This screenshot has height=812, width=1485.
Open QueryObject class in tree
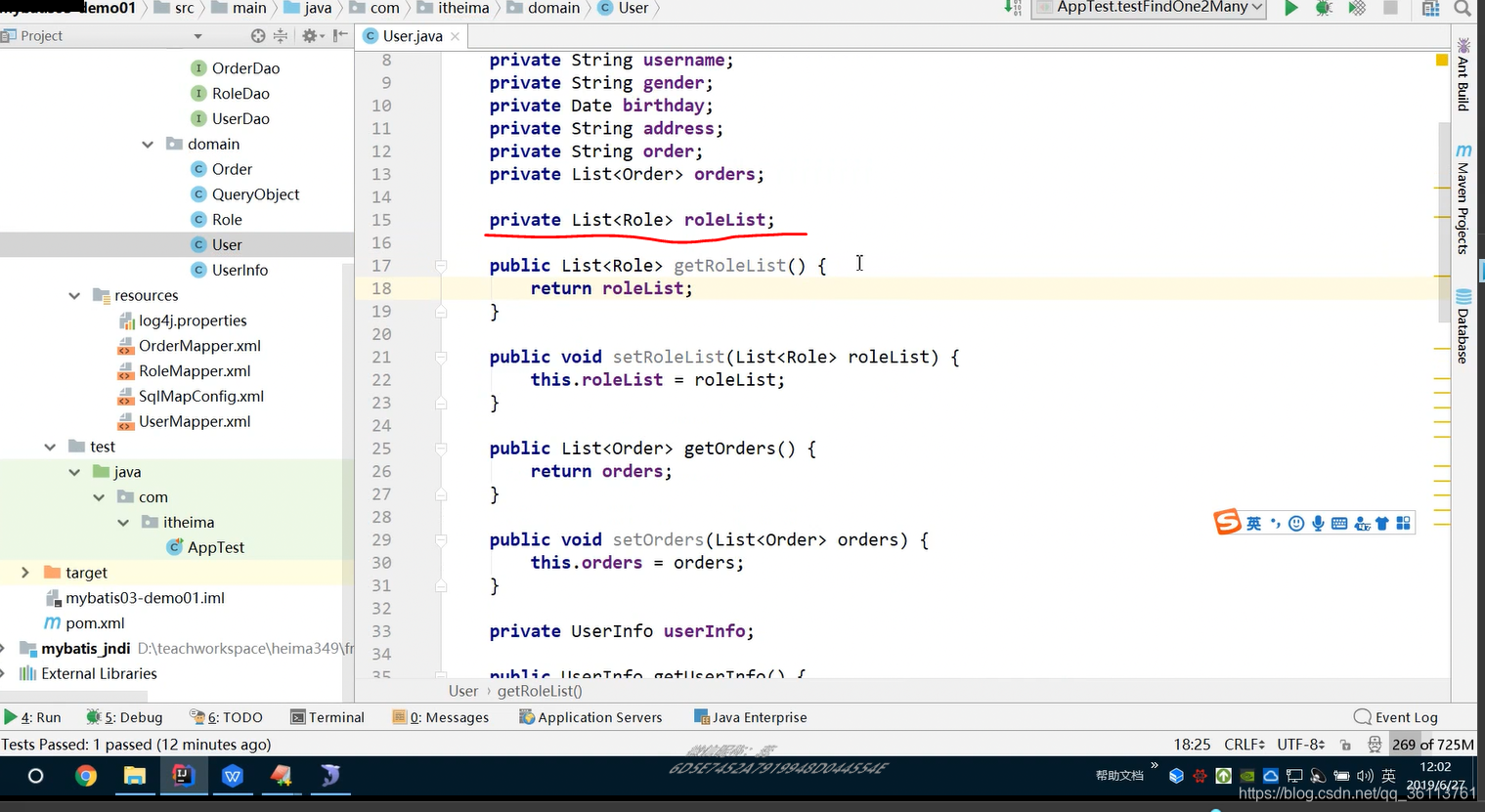255,194
